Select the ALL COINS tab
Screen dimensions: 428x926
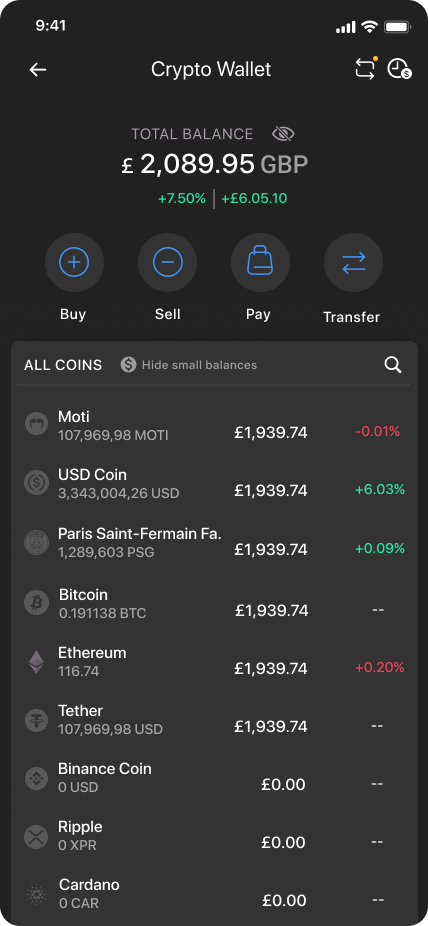tap(63, 365)
